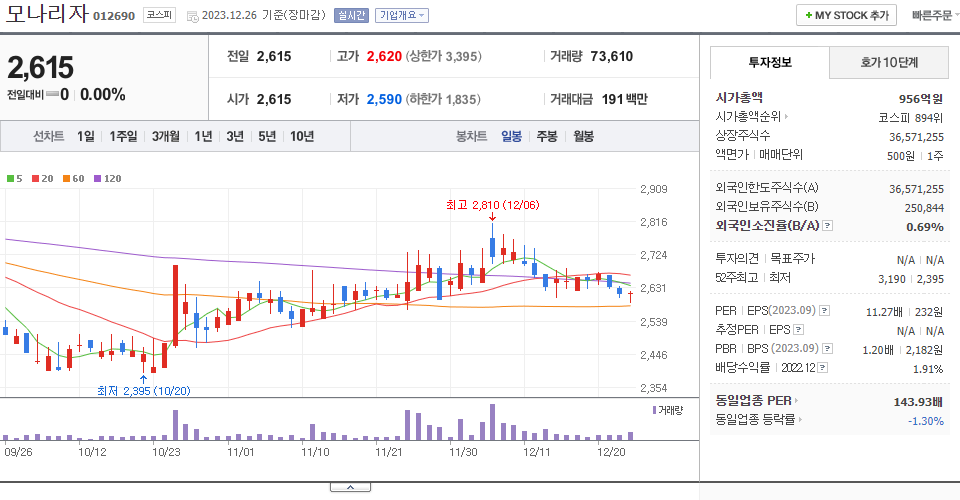Click the arrow icon next to 동일업종 PER
Screen dimensions: 960x500
797,401
